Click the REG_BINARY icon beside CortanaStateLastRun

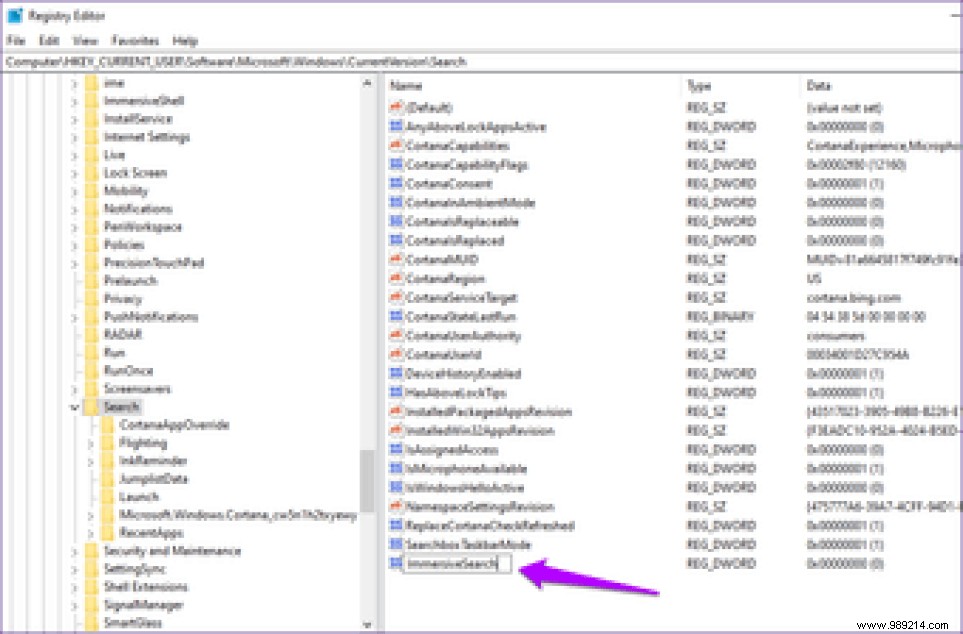click(x=396, y=316)
